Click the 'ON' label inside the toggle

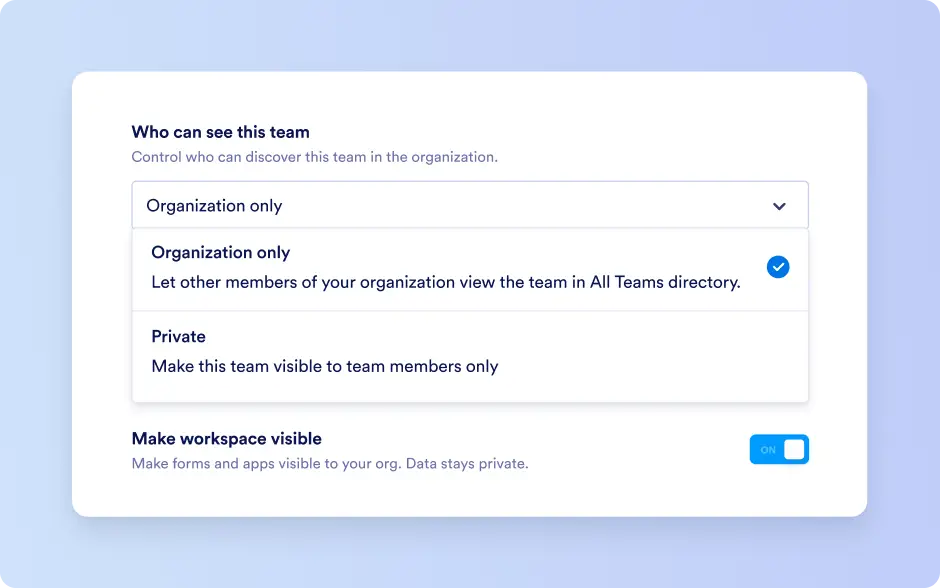(x=767, y=450)
